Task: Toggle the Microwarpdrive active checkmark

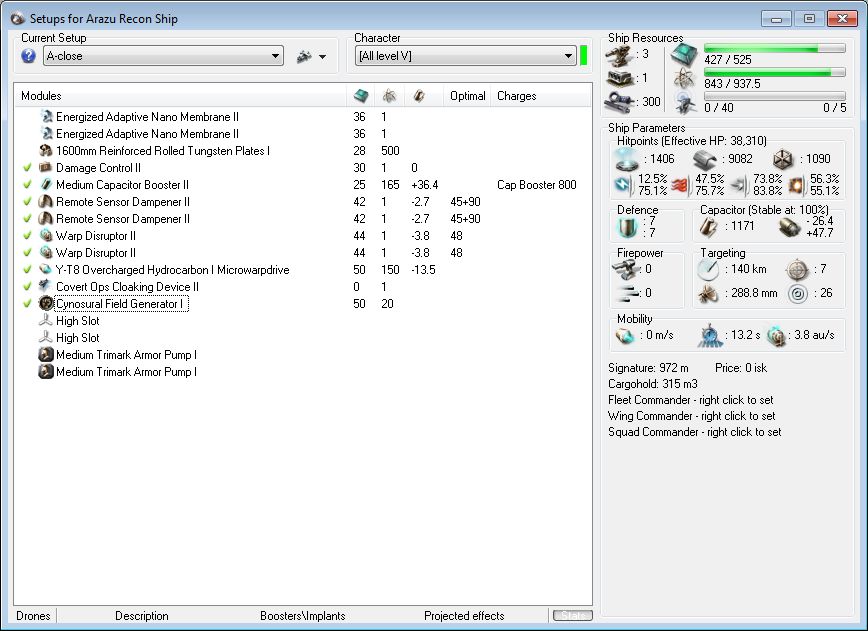Action: (x=27, y=270)
